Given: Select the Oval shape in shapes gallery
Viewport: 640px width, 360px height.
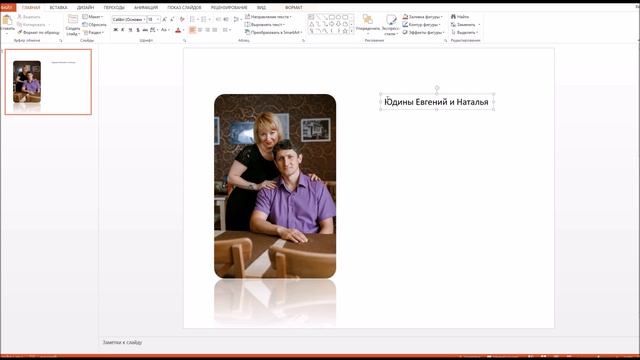Looking at the screenshot, I should [338, 17].
